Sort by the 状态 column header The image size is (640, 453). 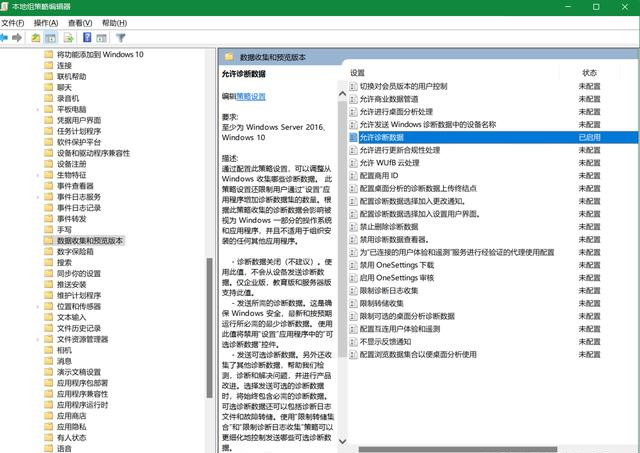click(x=589, y=73)
